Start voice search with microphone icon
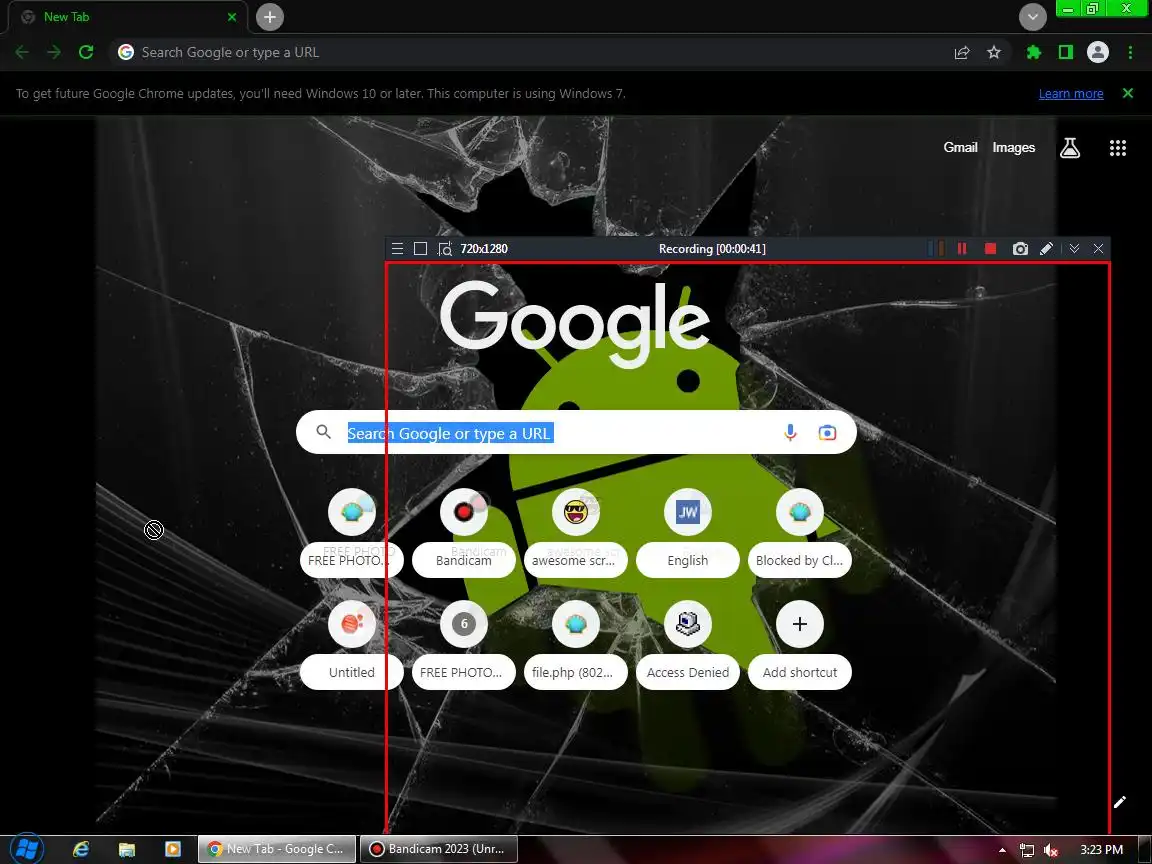This screenshot has width=1152, height=864. [791, 433]
